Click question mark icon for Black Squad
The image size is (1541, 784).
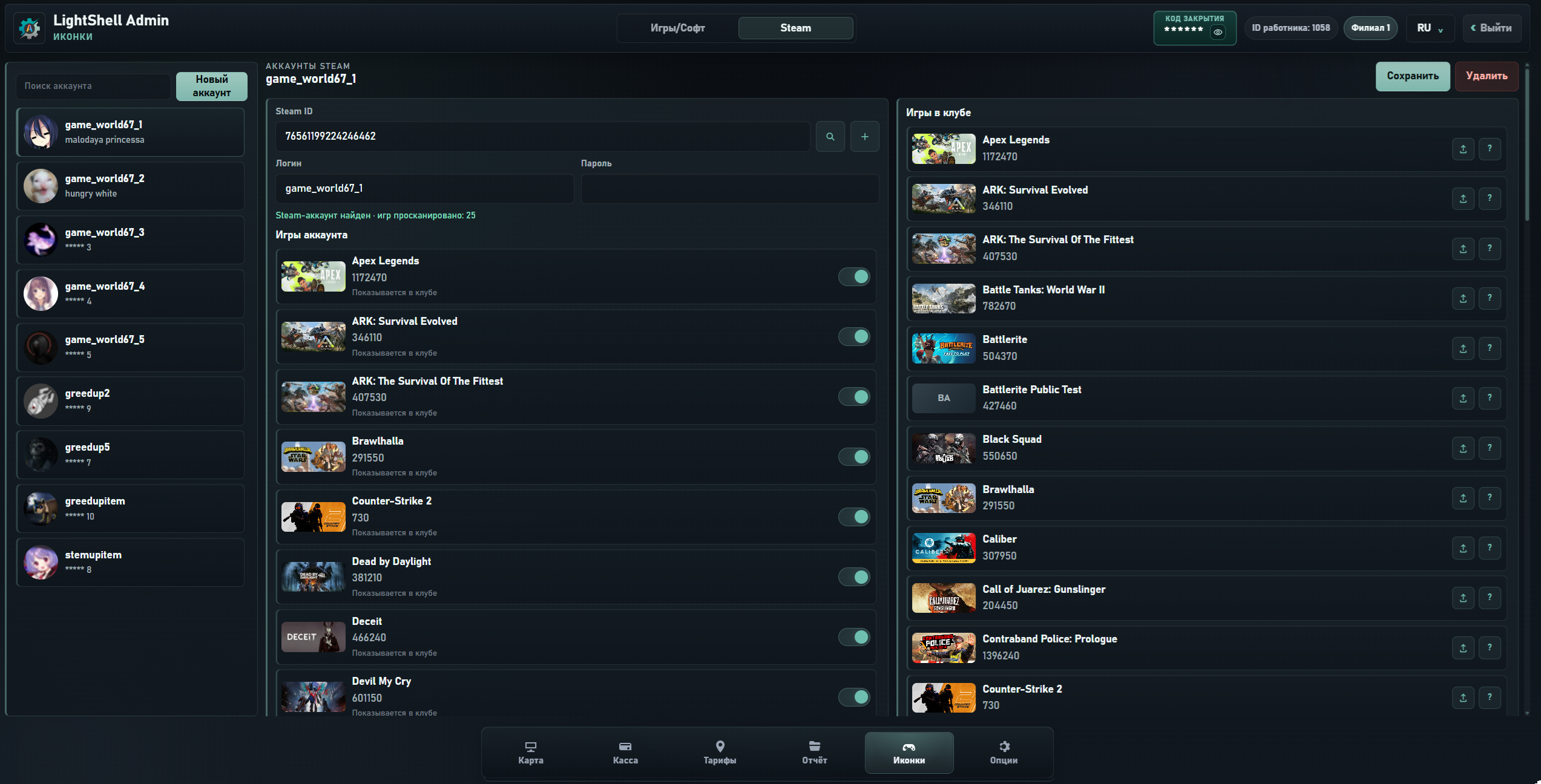(1490, 448)
